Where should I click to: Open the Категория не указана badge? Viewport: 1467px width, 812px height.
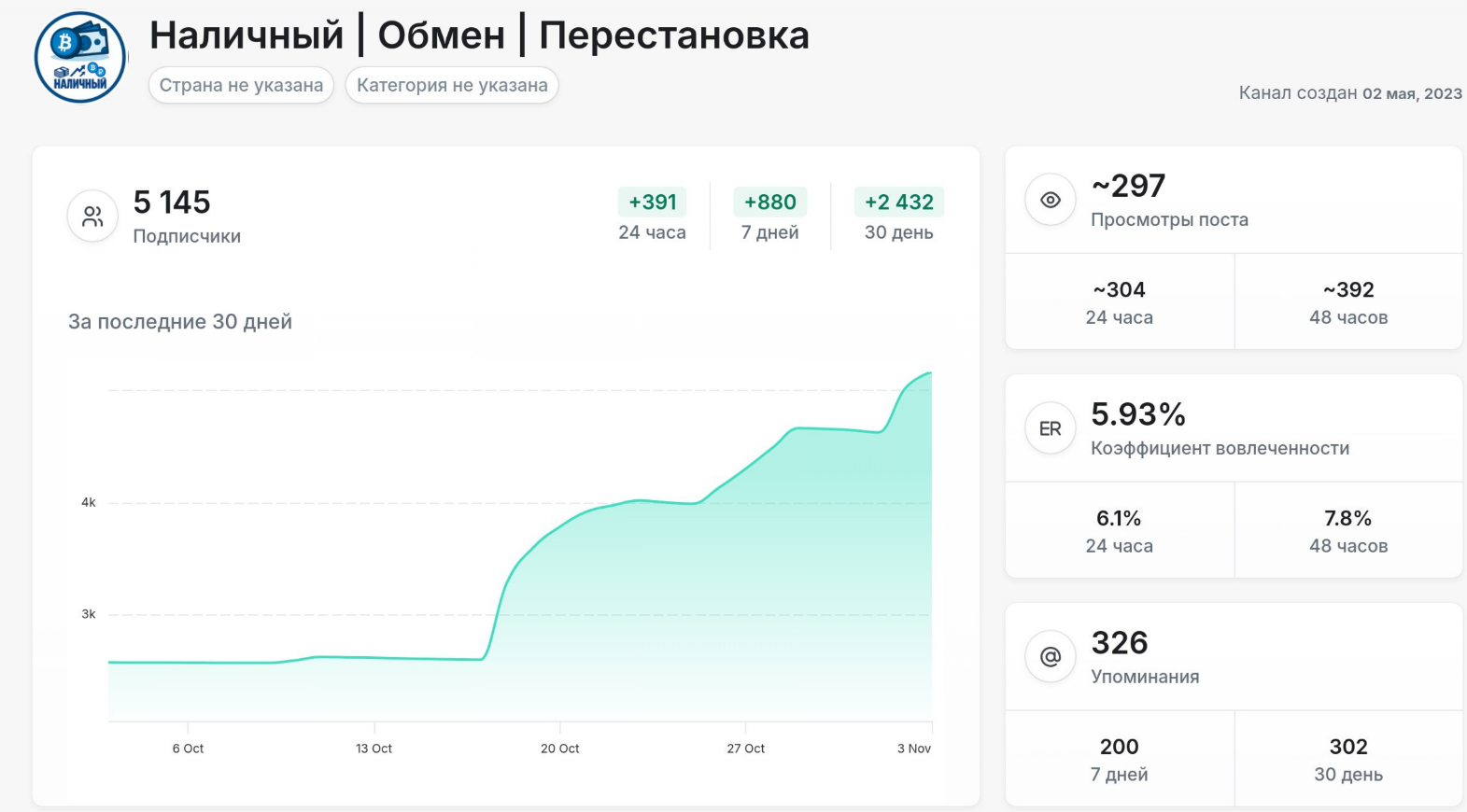coord(452,85)
